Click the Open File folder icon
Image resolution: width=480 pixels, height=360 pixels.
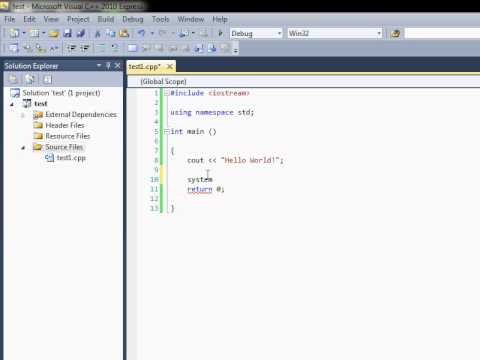coord(53,33)
